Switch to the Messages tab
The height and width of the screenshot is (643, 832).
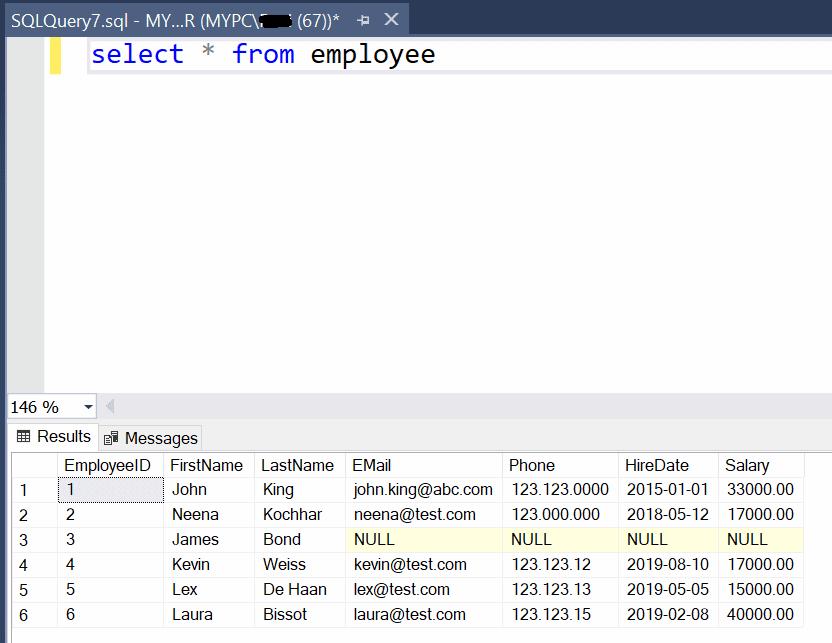pyautogui.click(x=151, y=438)
